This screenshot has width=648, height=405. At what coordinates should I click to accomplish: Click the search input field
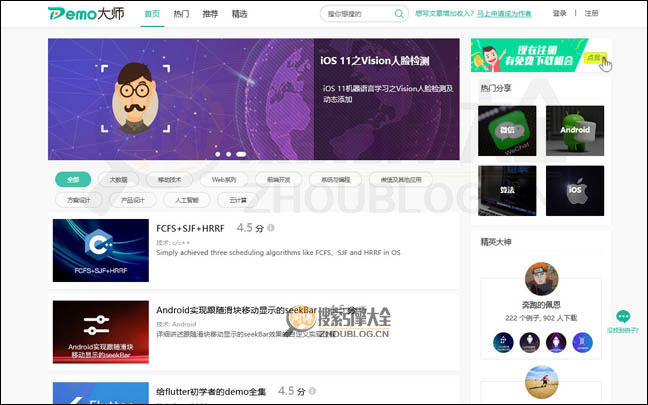click(x=355, y=14)
